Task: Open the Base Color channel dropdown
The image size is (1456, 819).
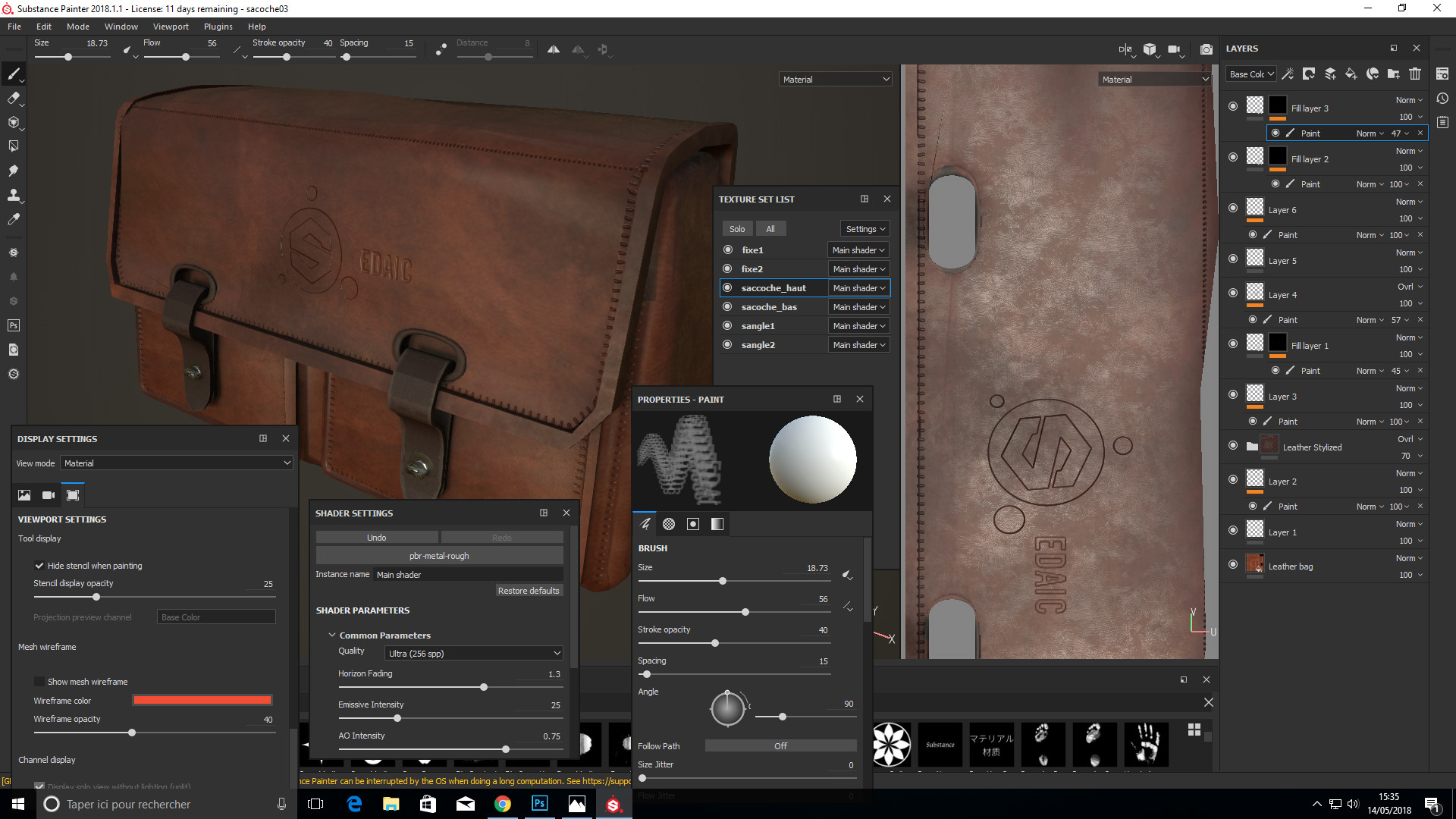Action: pos(1251,74)
